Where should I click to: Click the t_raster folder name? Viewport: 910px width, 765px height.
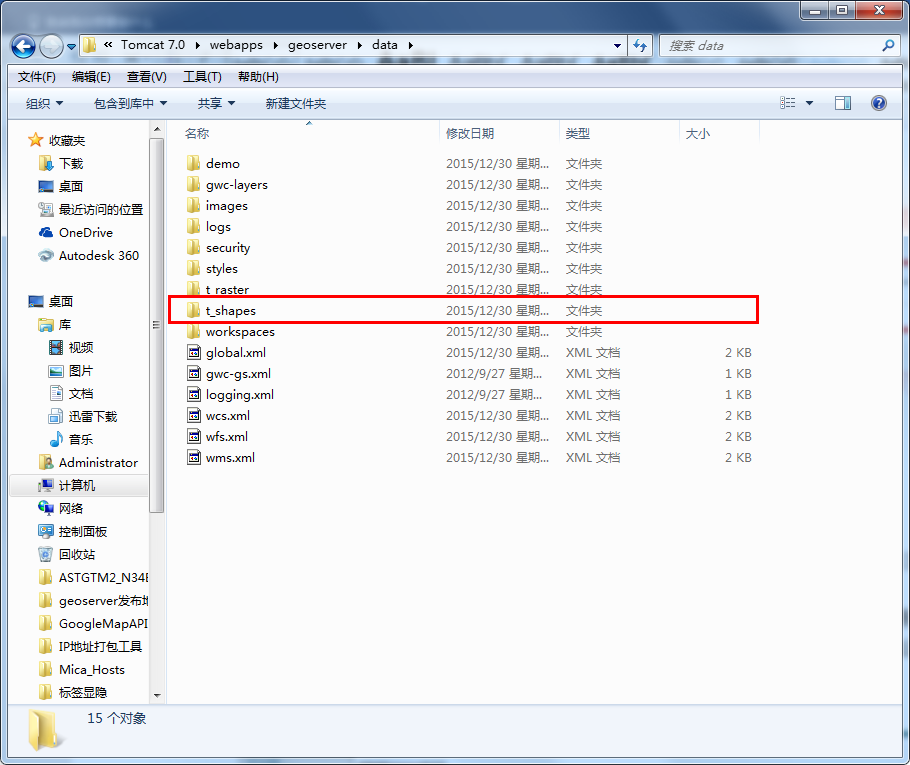point(227,290)
